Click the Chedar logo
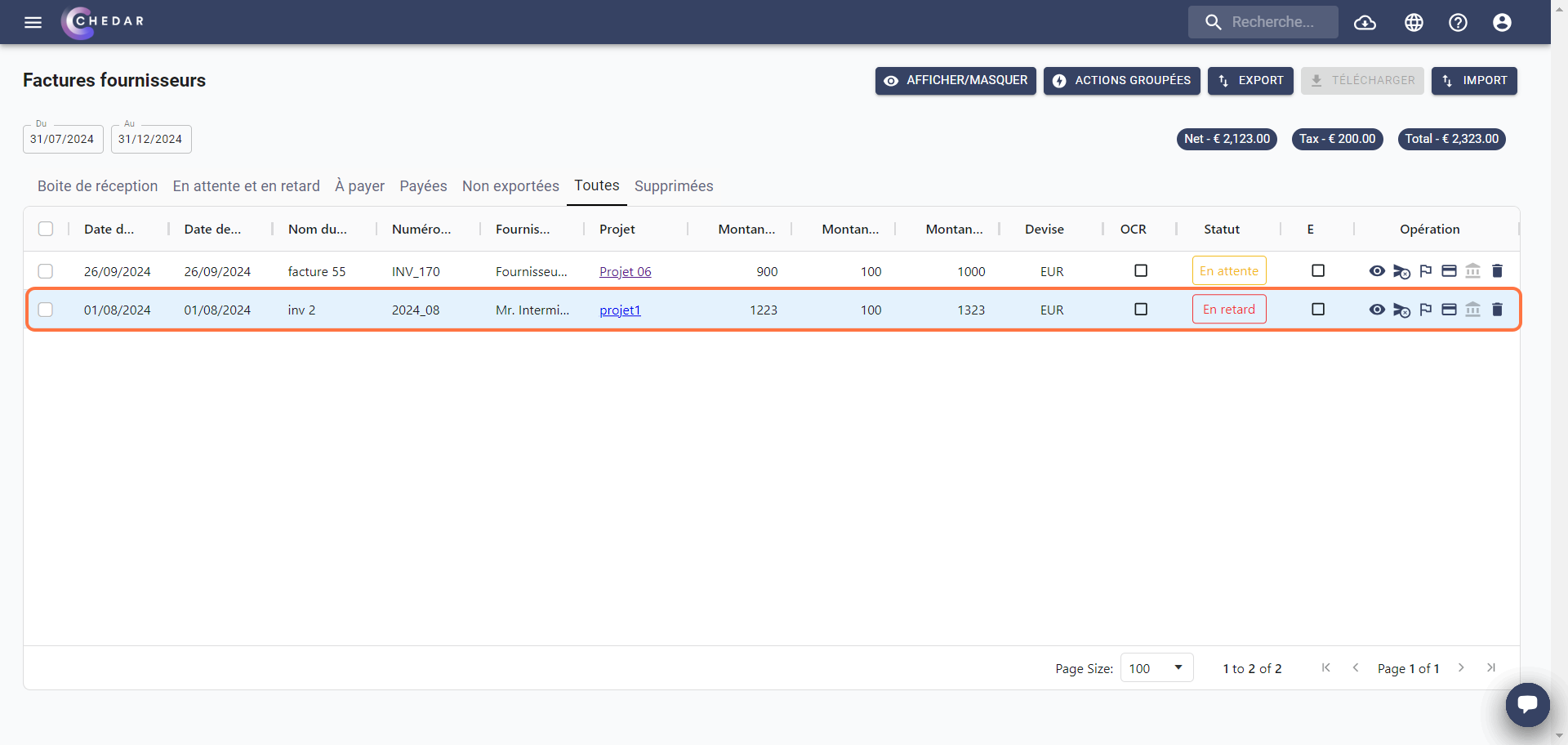The image size is (1568, 745). pyautogui.click(x=103, y=21)
